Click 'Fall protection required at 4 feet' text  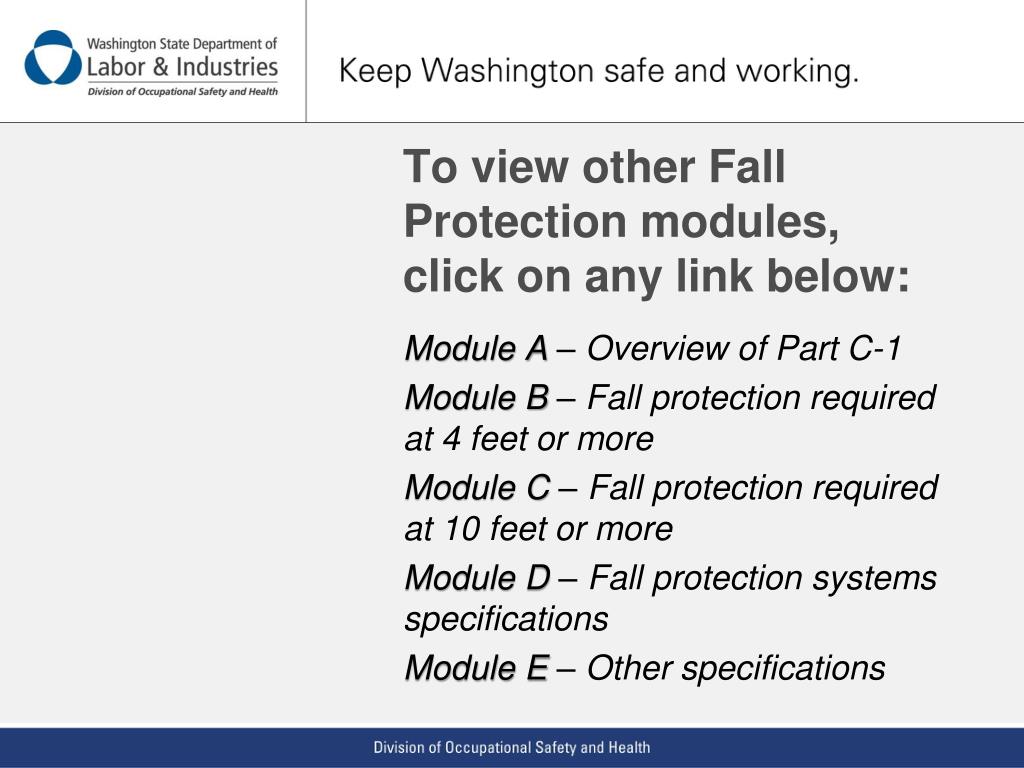[670, 418]
